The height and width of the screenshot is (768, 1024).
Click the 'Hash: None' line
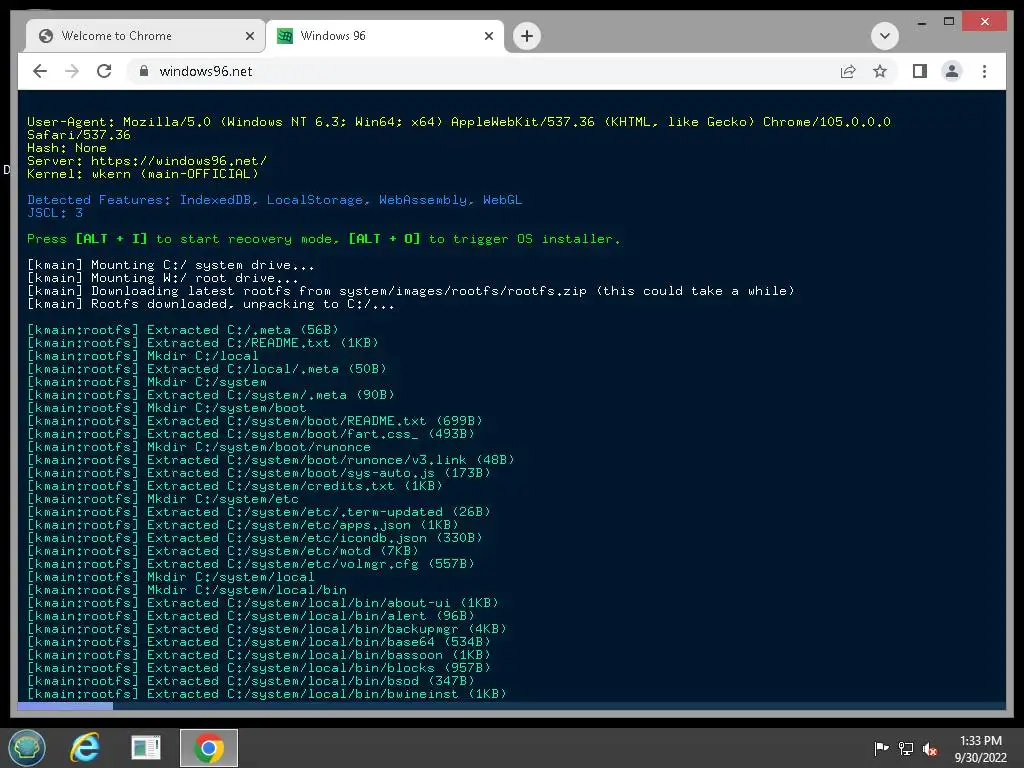[x=67, y=148]
